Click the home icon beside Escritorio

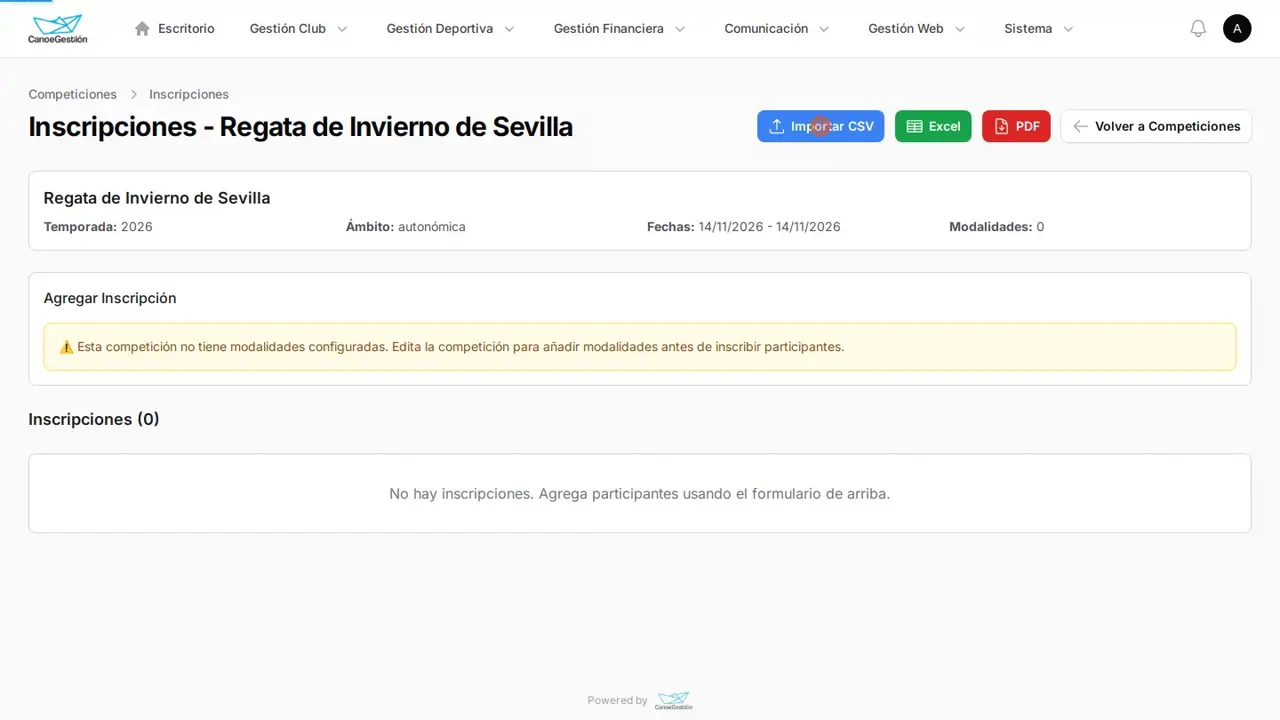coord(142,29)
